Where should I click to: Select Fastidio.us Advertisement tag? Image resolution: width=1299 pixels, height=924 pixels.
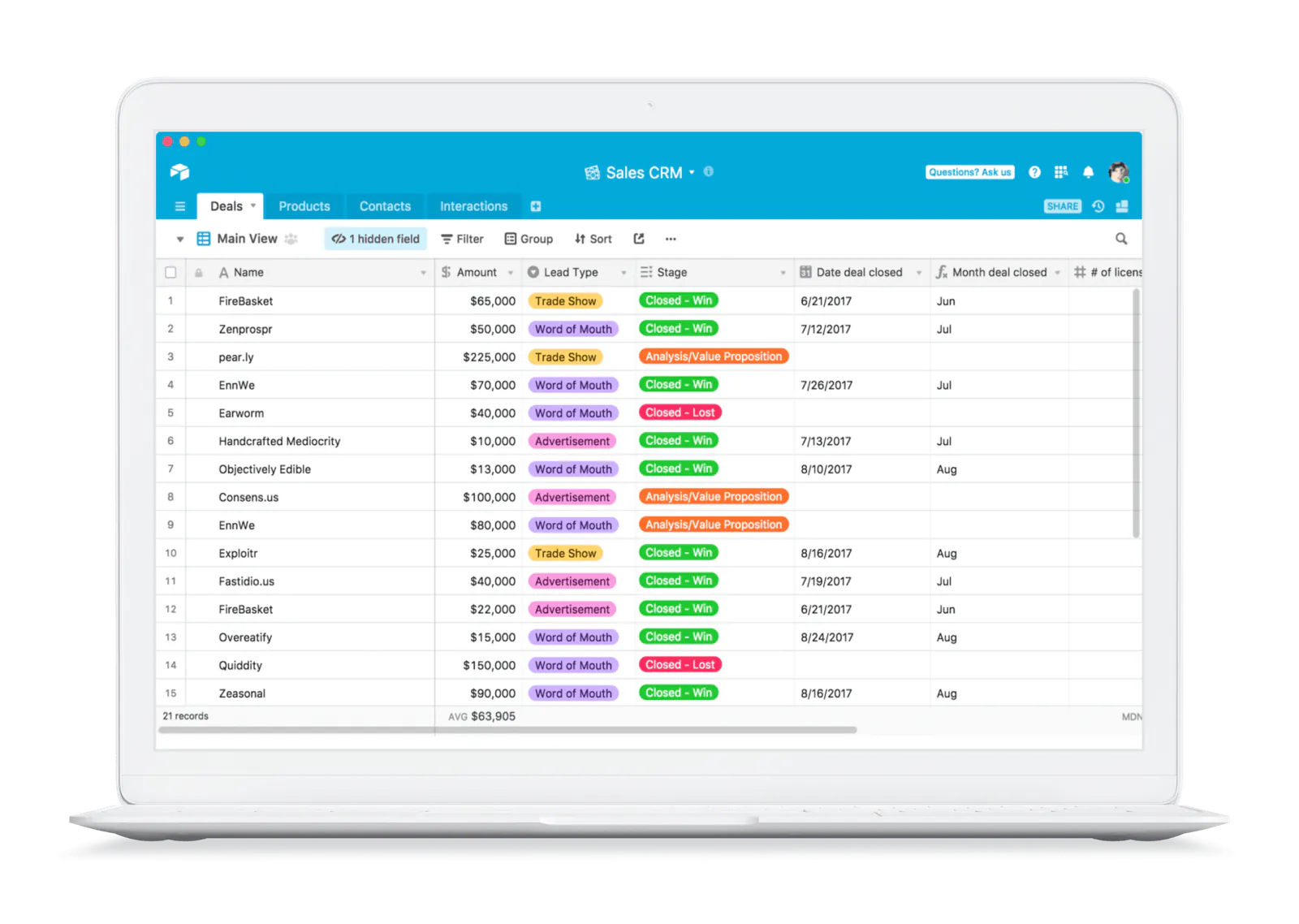[572, 581]
